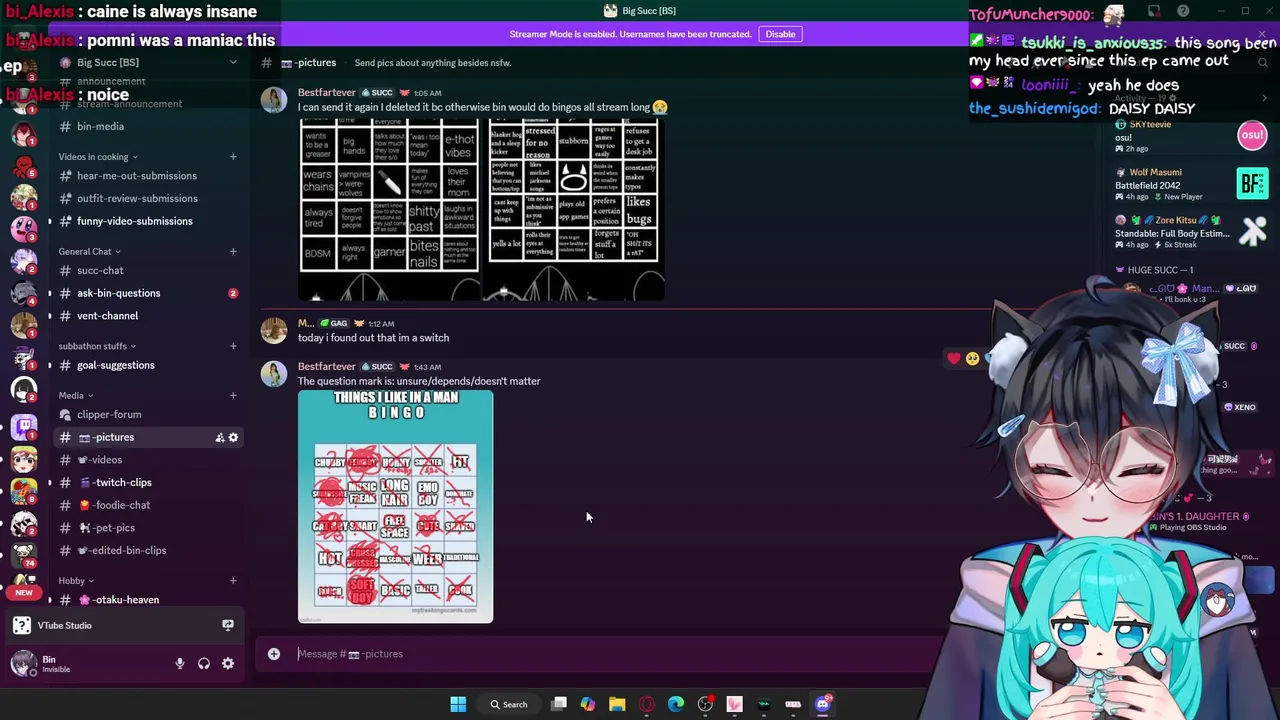Image resolution: width=1280 pixels, height=720 pixels.
Task: Open the pet-pics channel
Action: click(148, 528)
